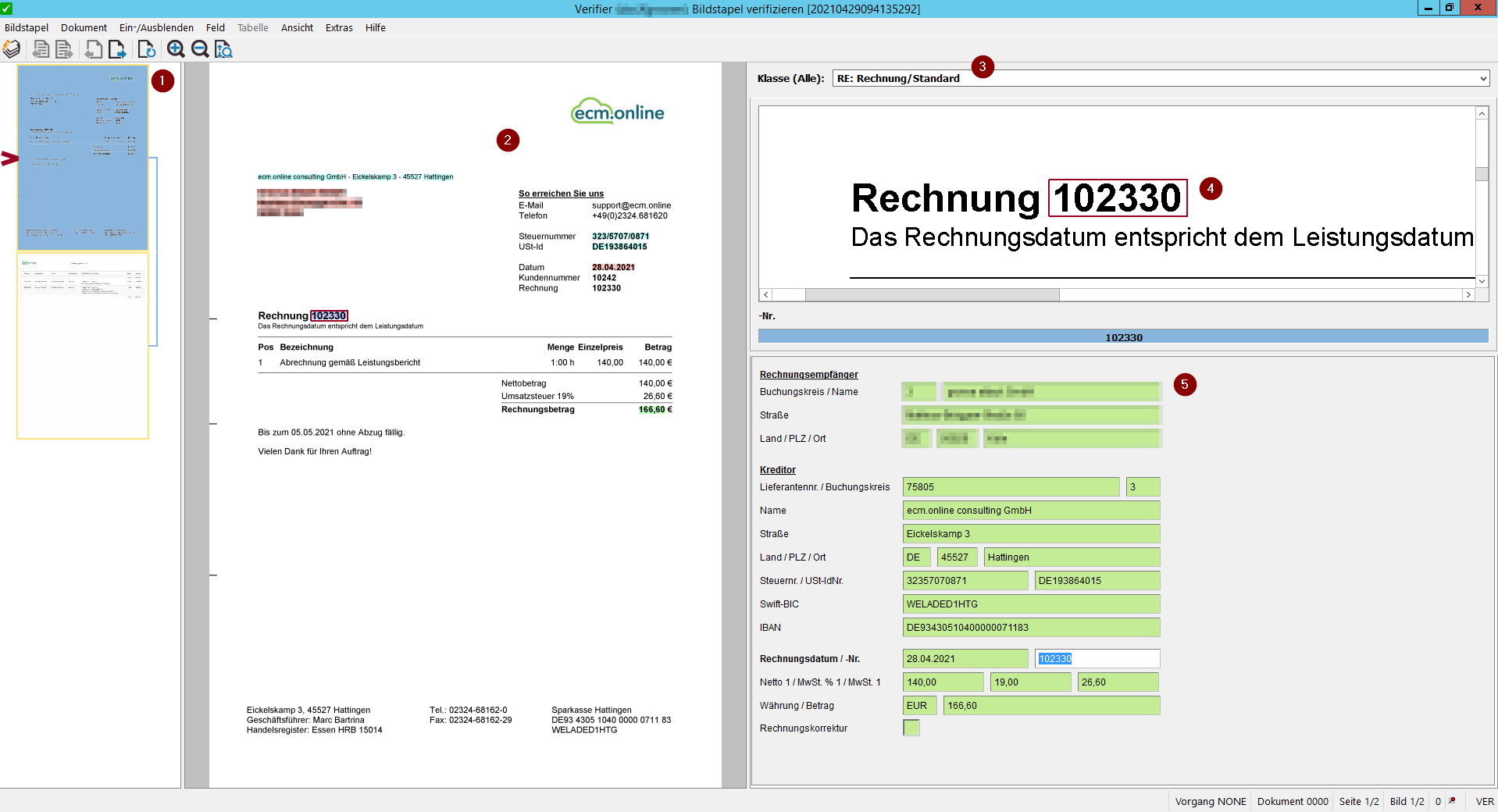The height and width of the screenshot is (812, 1498).
Task: Click the 'Rechnungsempfänger' heading
Action: pyautogui.click(x=808, y=374)
